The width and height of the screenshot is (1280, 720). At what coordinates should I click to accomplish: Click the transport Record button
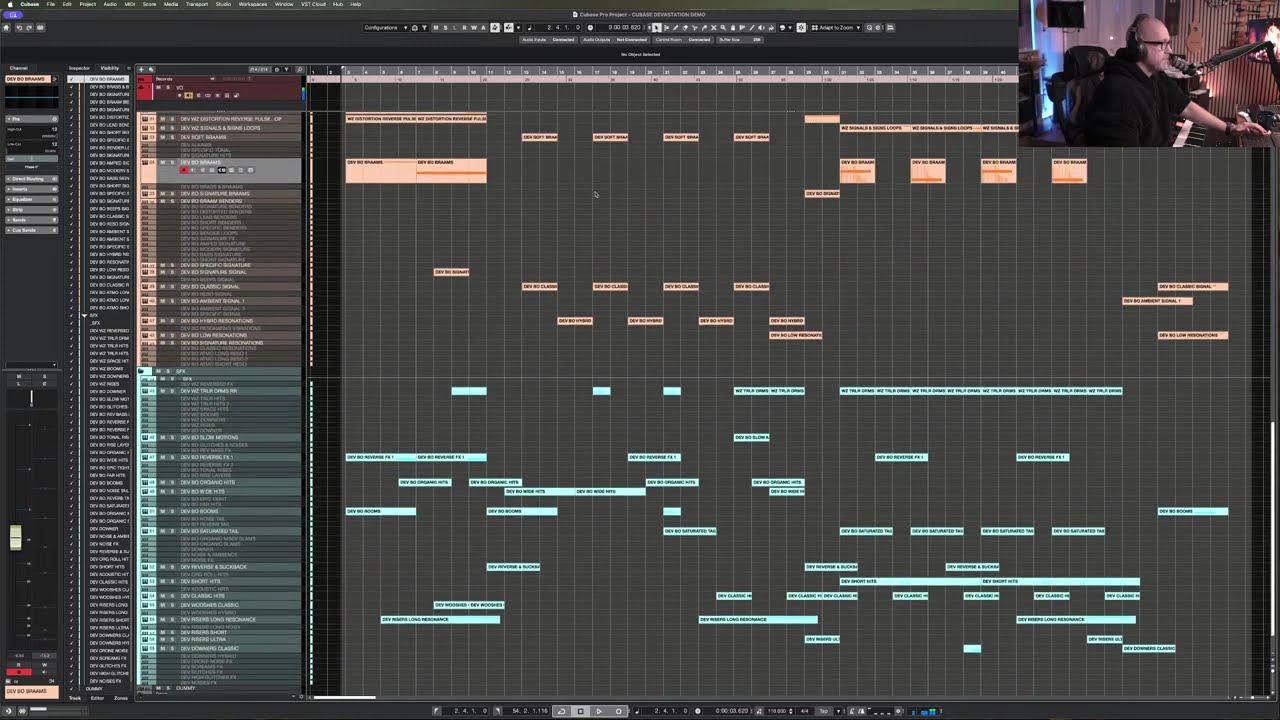pos(618,711)
